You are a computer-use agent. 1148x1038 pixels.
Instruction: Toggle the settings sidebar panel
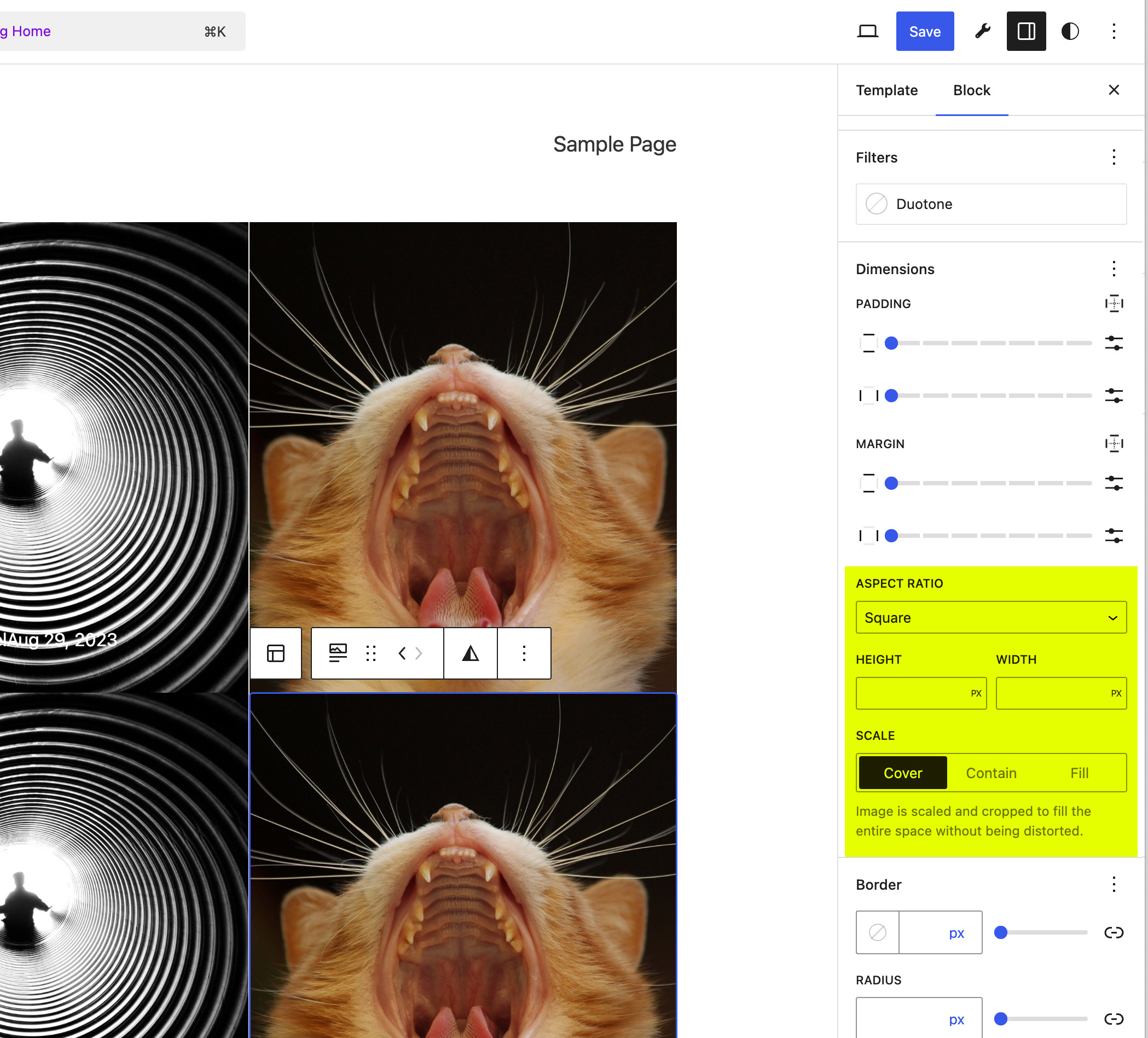(1026, 31)
